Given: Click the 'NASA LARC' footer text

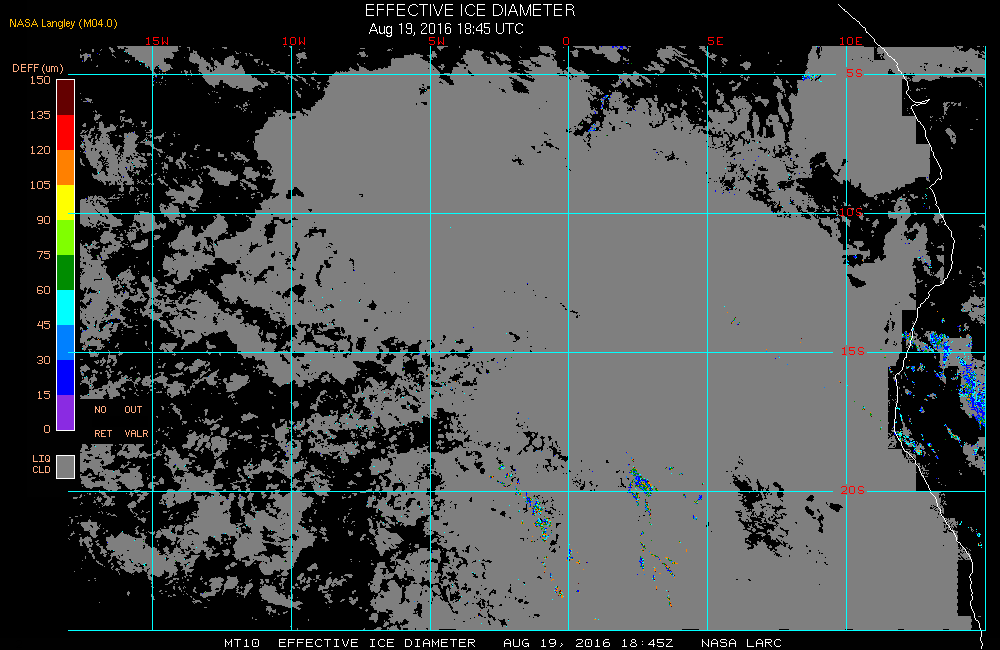Looking at the screenshot, I should (741, 643).
